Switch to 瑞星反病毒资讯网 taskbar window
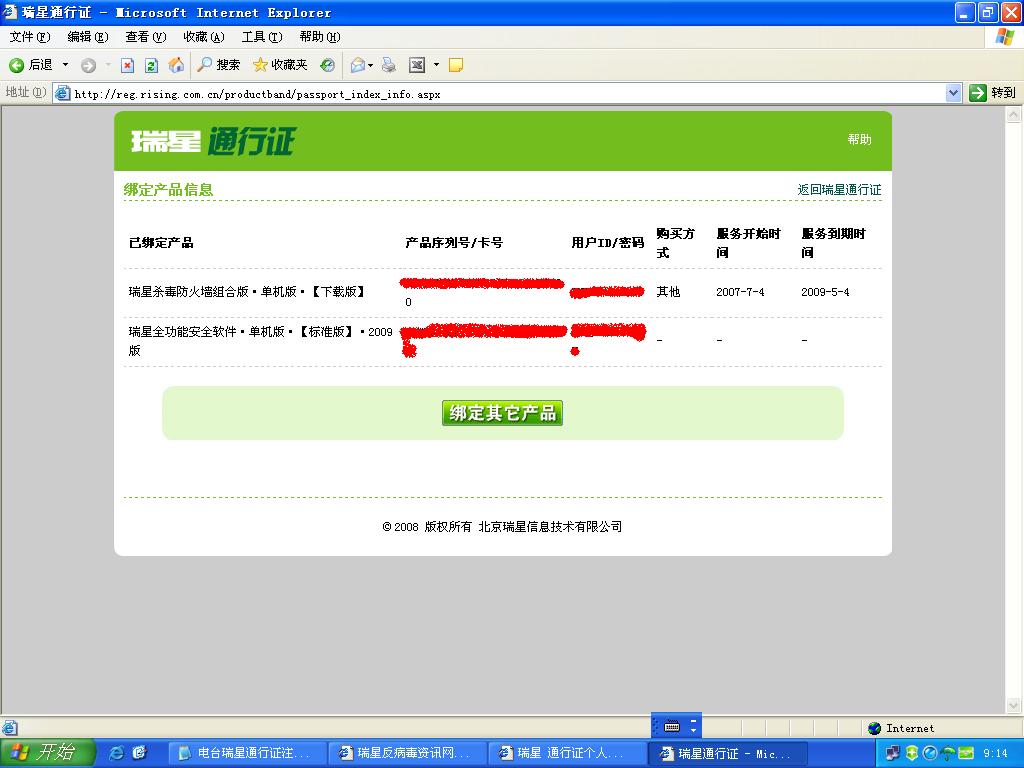Image resolution: width=1024 pixels, height=768 pixels. pyautogui.click(x=407, y=753)
